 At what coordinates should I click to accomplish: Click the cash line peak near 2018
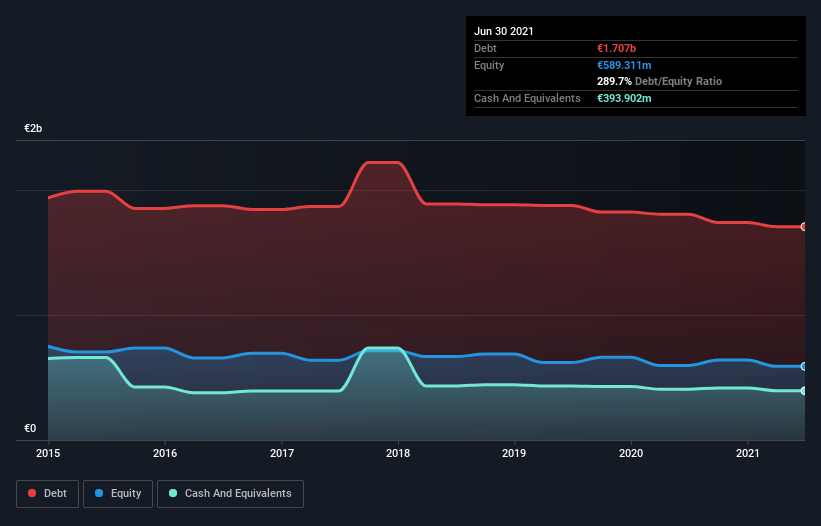[383, 348]
